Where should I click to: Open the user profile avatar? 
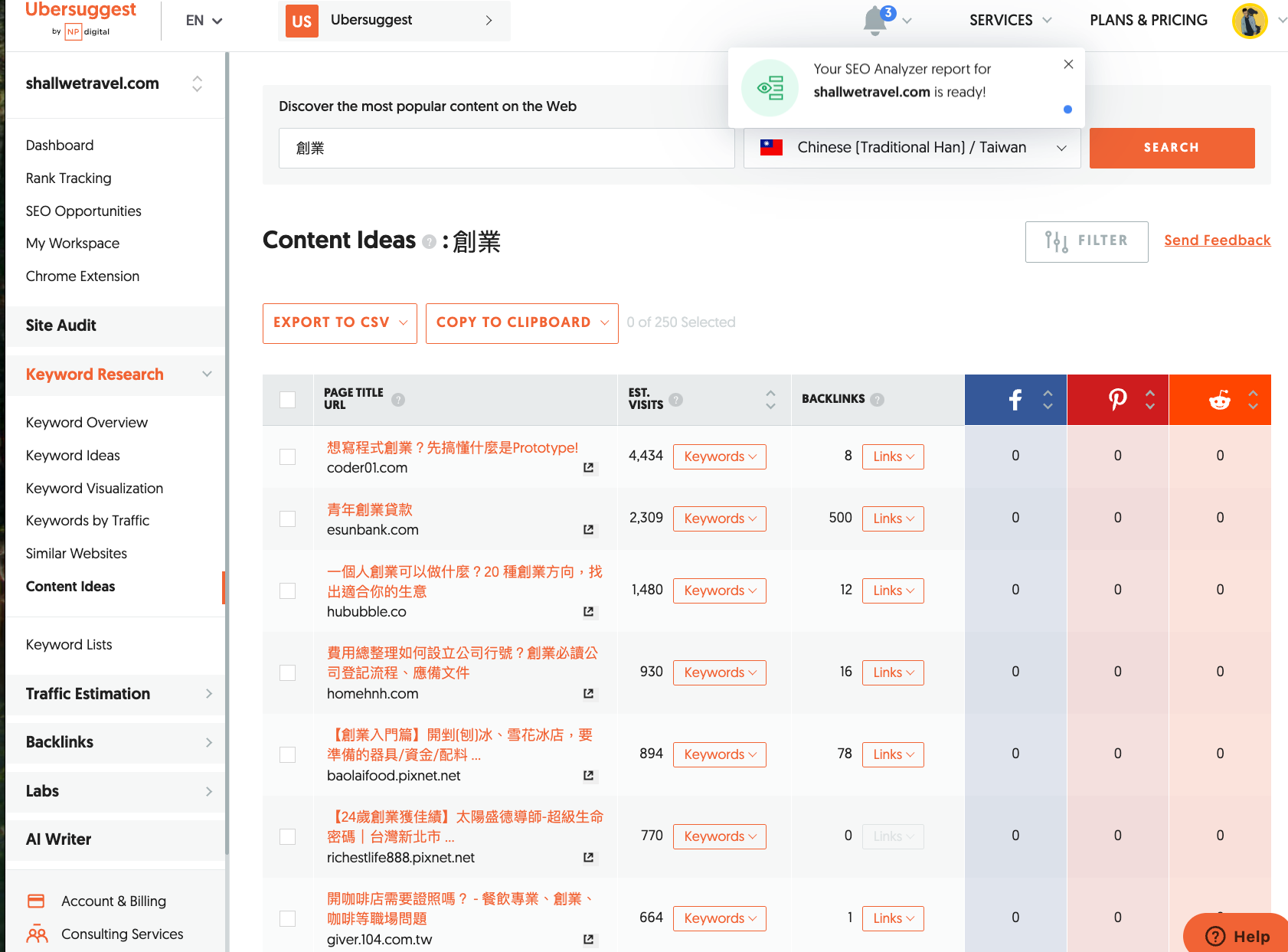[1250, 21]
